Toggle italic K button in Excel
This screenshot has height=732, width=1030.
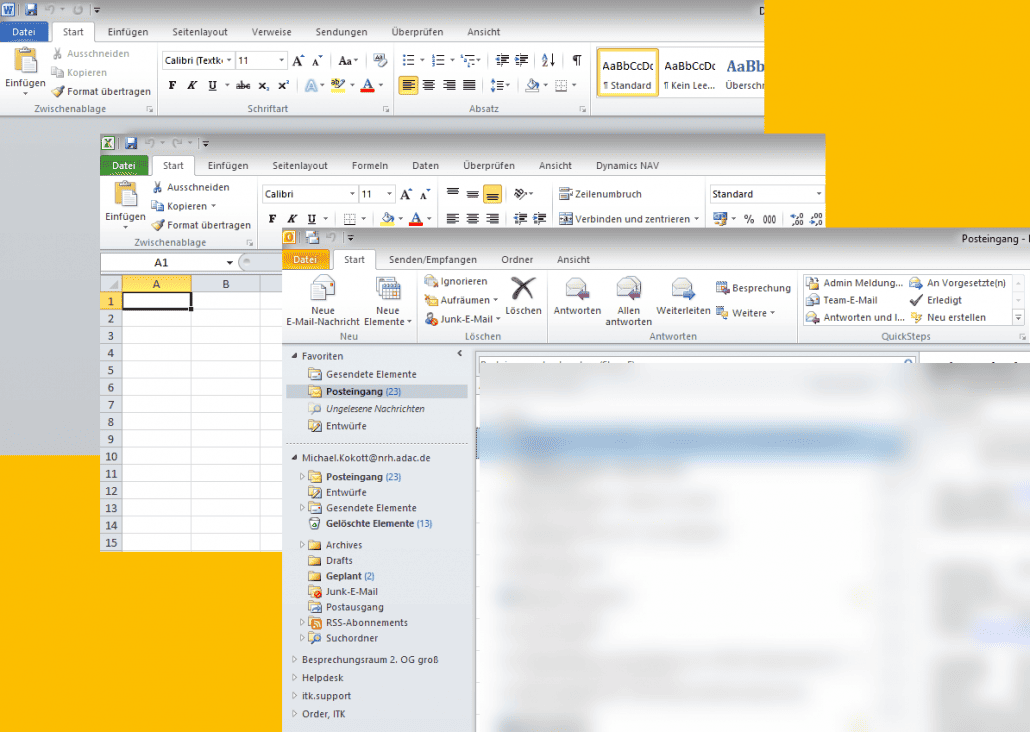[292, 219]
